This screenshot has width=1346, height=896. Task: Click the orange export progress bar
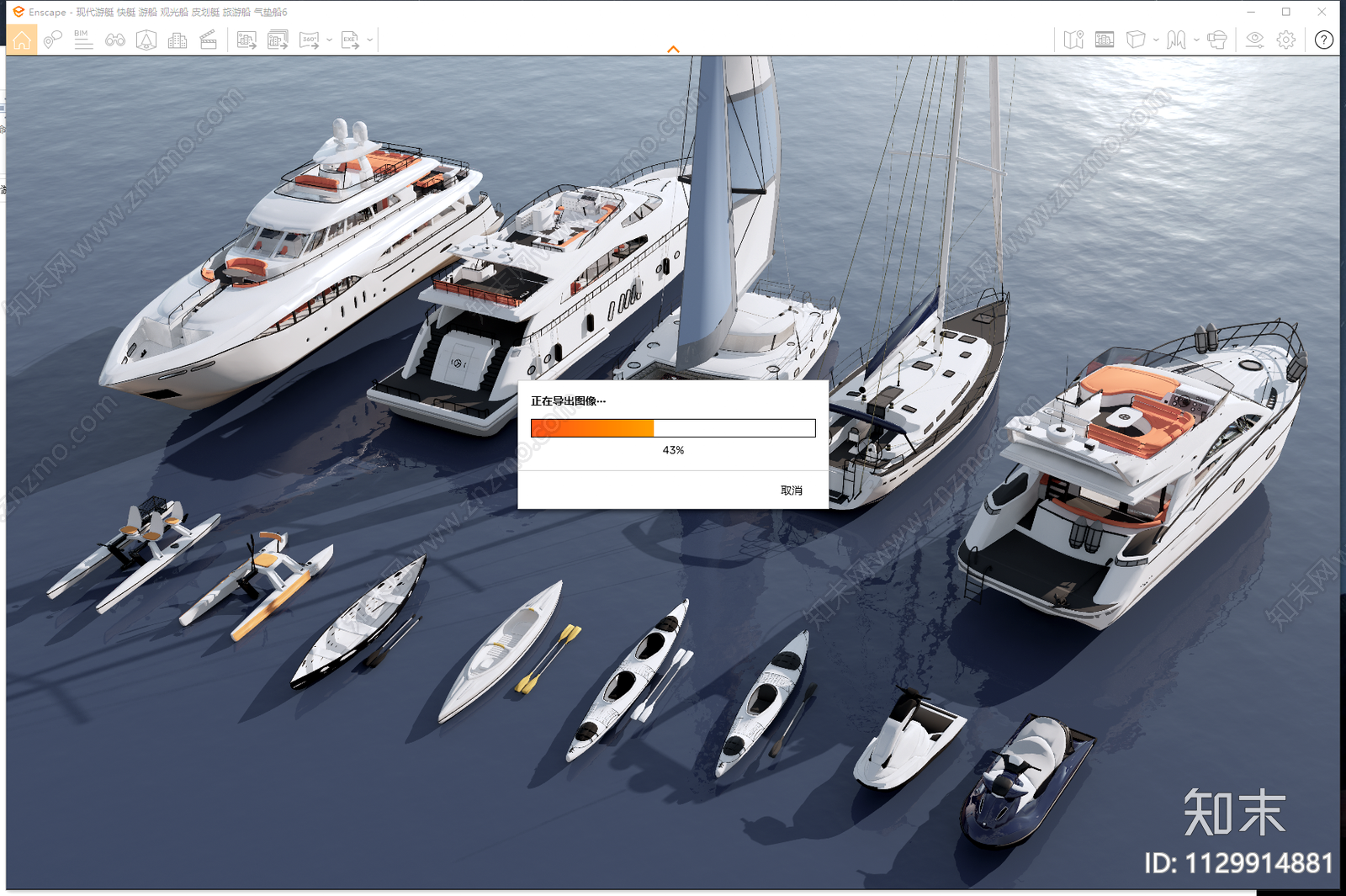673,428
